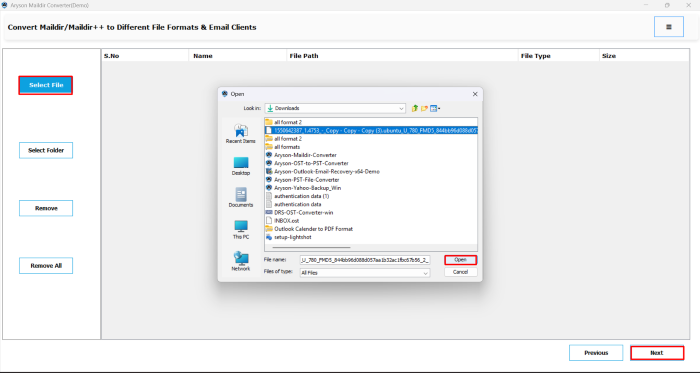Click the Remove button
This screenshot has height=373, width=700.
(x=46, y=208)
